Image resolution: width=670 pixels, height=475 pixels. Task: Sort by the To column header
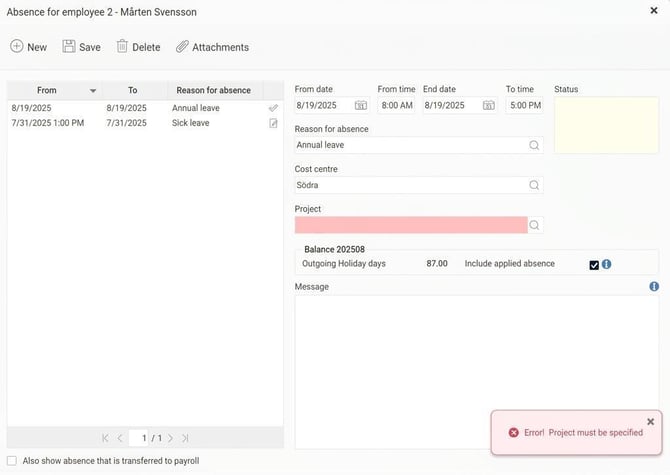(x=132, y=90)
